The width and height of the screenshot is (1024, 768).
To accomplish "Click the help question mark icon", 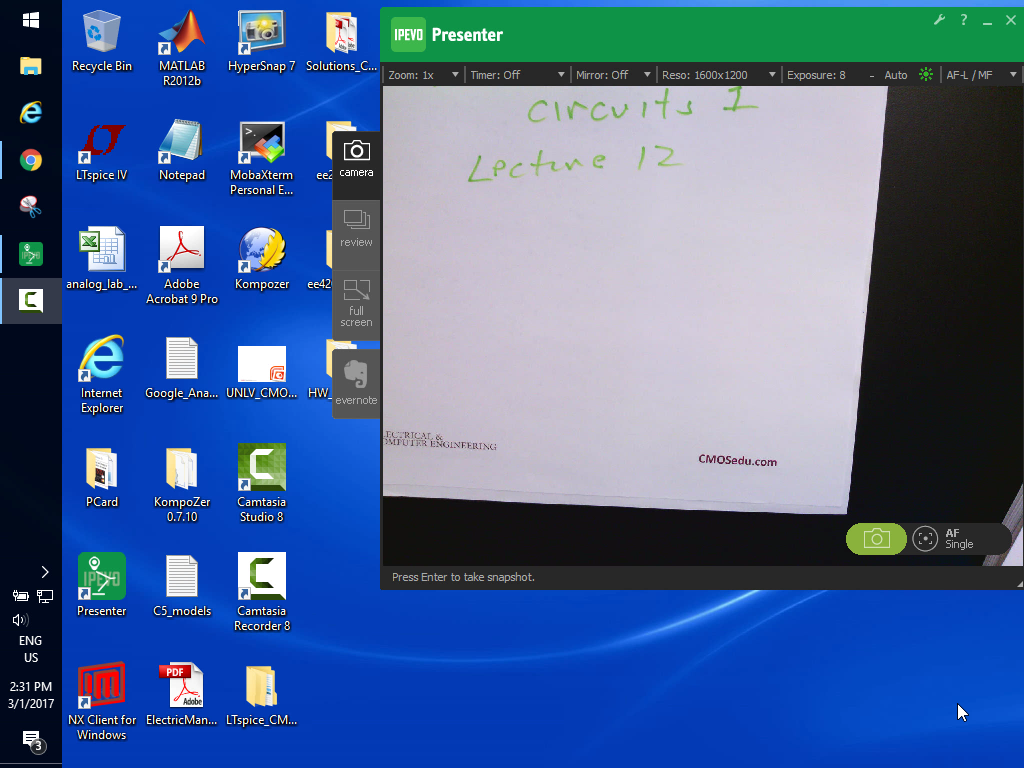I will tap(964, 20).
